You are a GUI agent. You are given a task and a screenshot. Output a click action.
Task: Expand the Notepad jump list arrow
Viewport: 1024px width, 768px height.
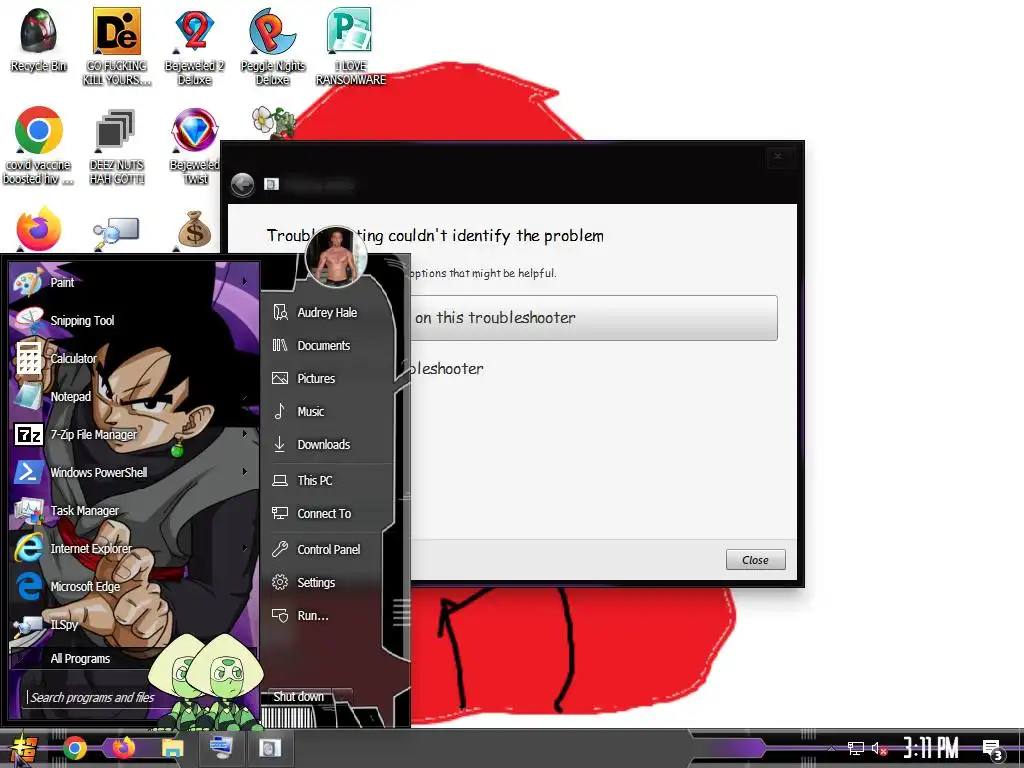(x=245, y=396)
